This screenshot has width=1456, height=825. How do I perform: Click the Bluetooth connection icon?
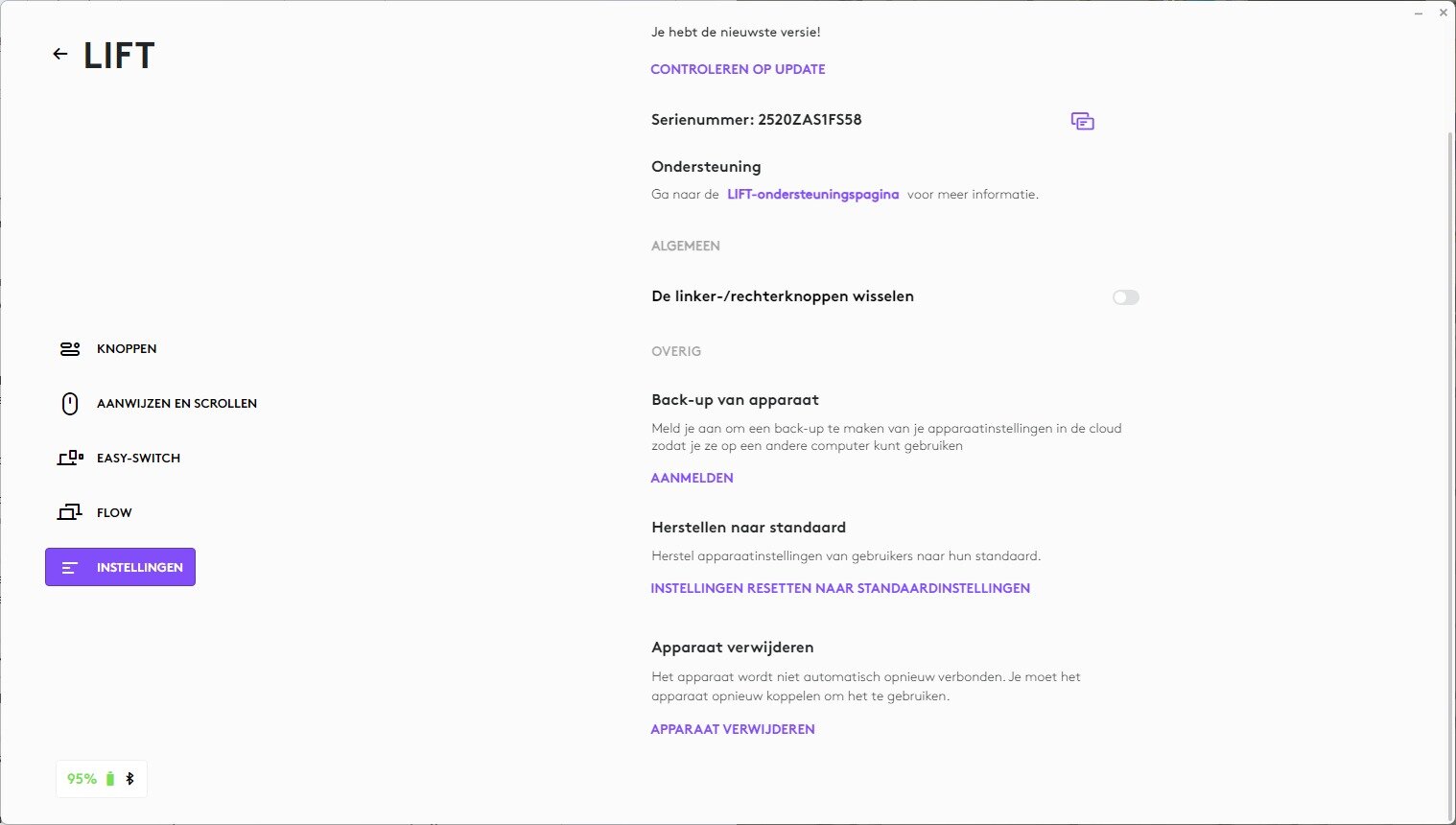pos(129,779)
